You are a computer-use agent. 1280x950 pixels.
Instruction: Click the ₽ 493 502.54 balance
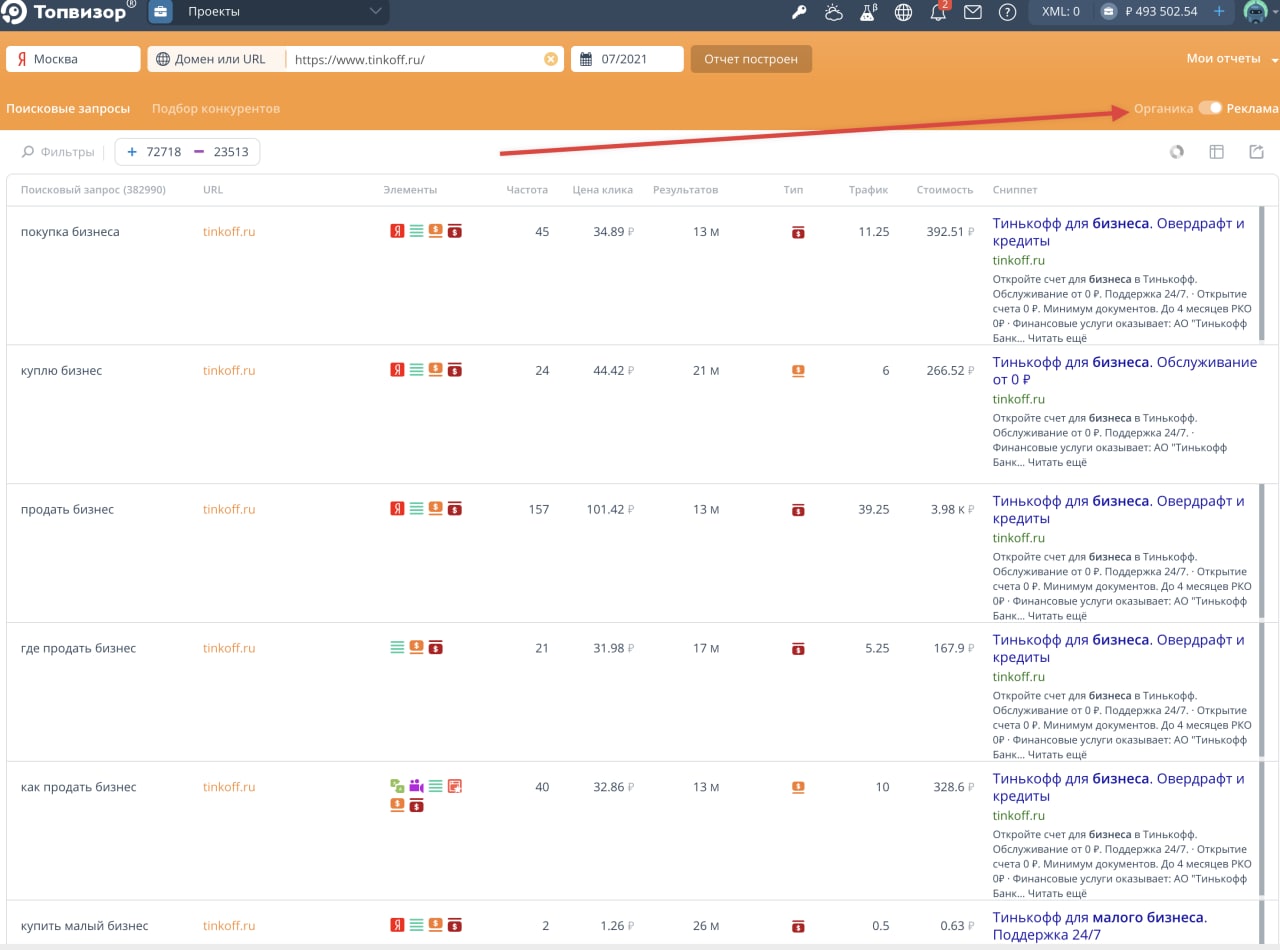(x=1161, y=12)
